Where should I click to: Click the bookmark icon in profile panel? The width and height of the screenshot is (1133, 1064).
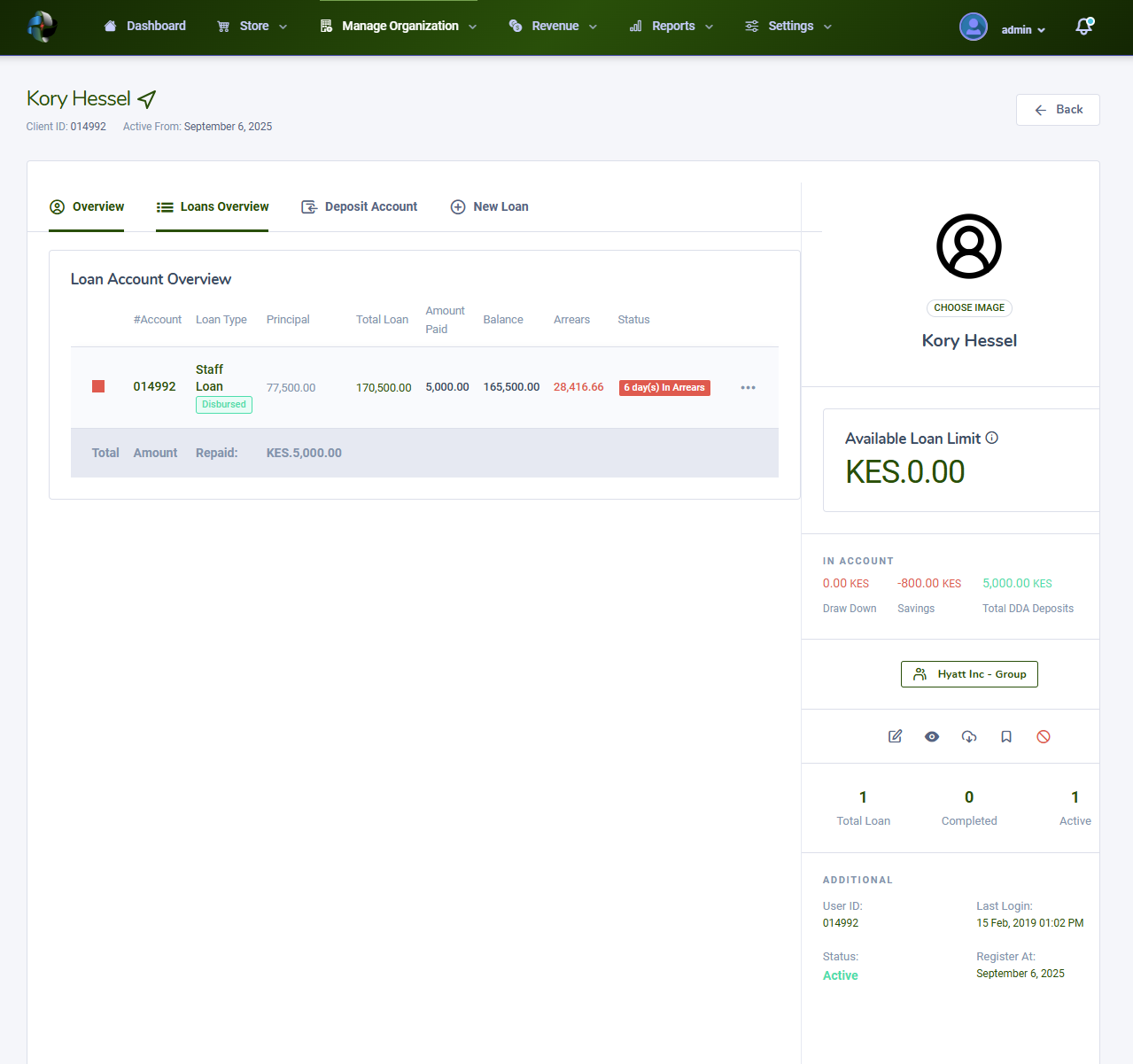pos(1006,736)
